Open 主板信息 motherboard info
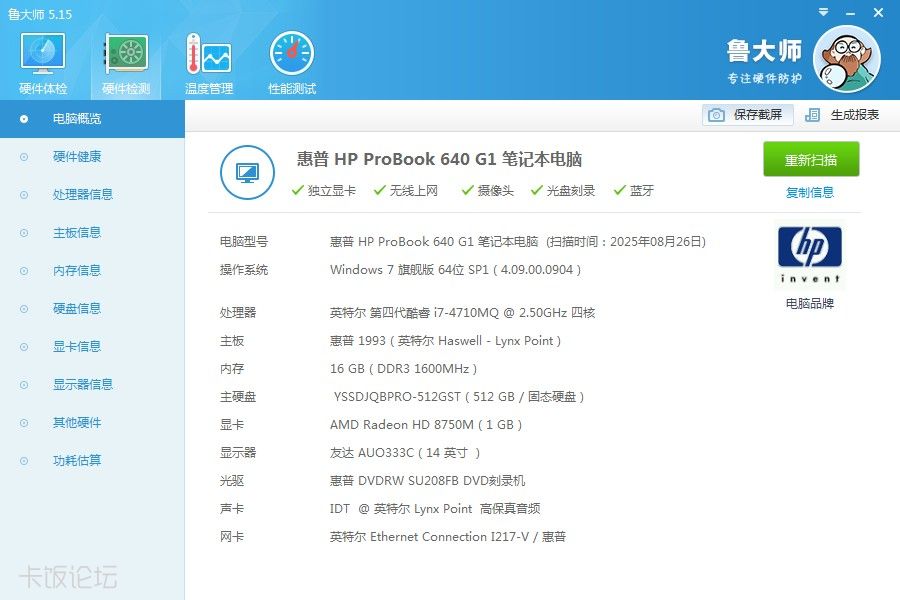 click(77, 233)
